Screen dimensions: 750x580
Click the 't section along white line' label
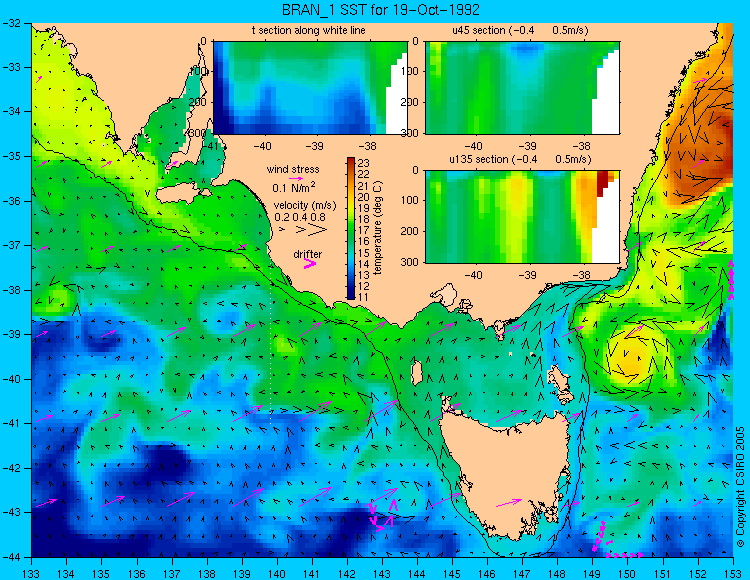pyautogui.click(x=309, y=30)
